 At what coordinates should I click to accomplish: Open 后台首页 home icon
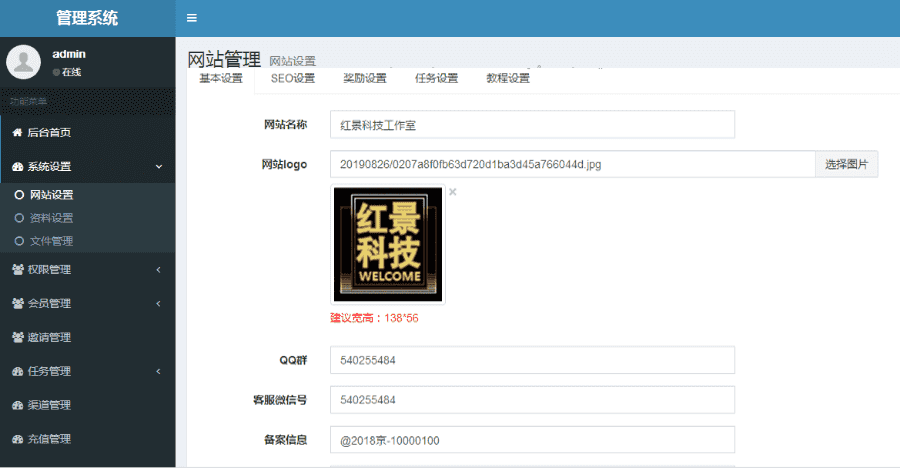coord(17,133)
